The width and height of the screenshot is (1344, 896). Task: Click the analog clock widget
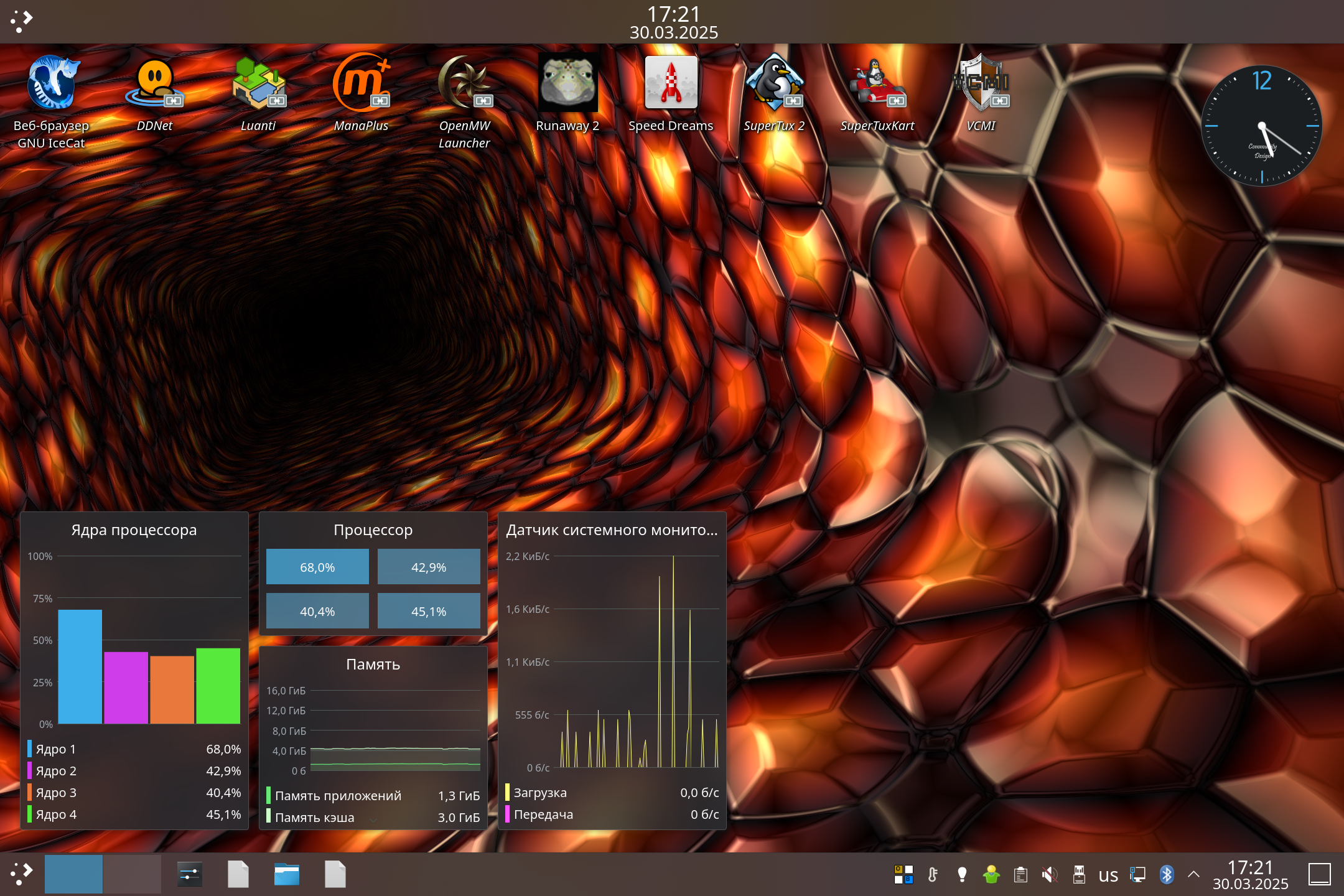(x=1261, y=126)
